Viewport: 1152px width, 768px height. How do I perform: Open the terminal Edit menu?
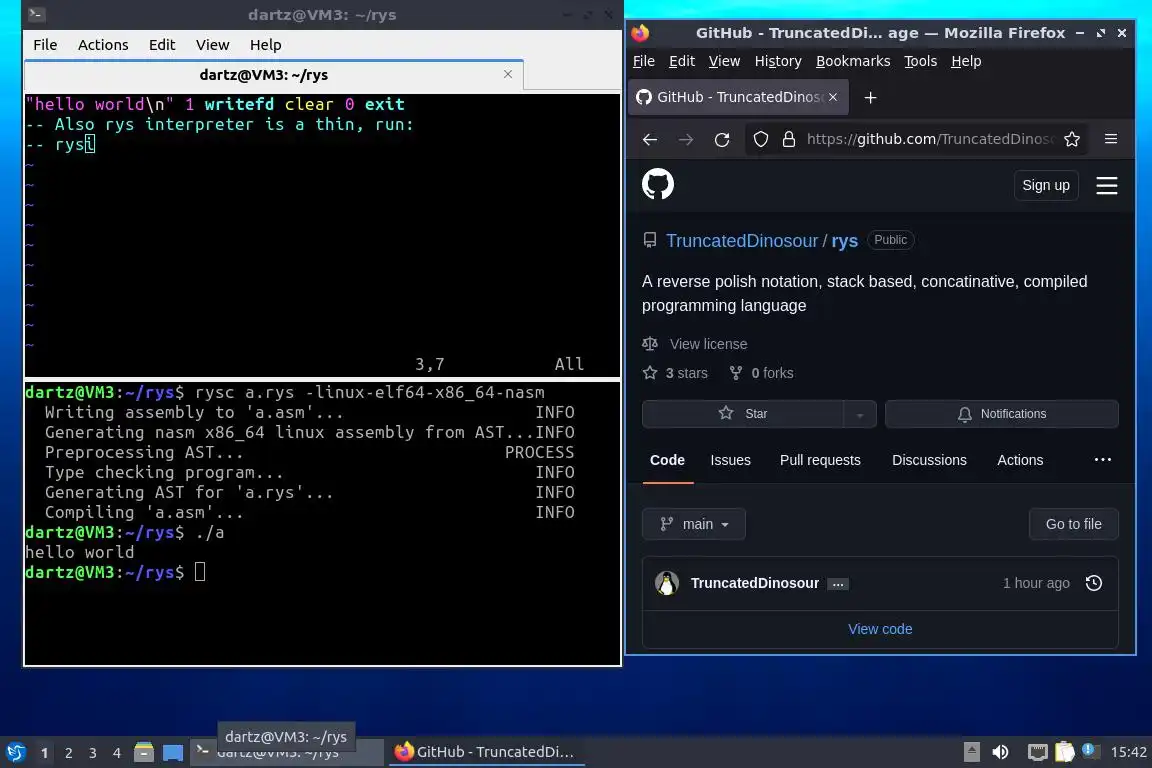(162, 45)
